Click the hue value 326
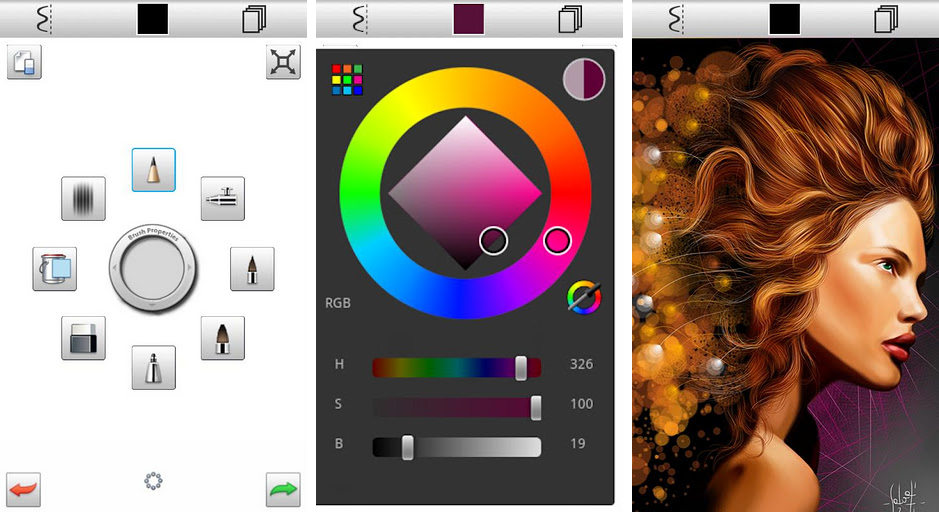939x512 pixels. click(581, 364)
